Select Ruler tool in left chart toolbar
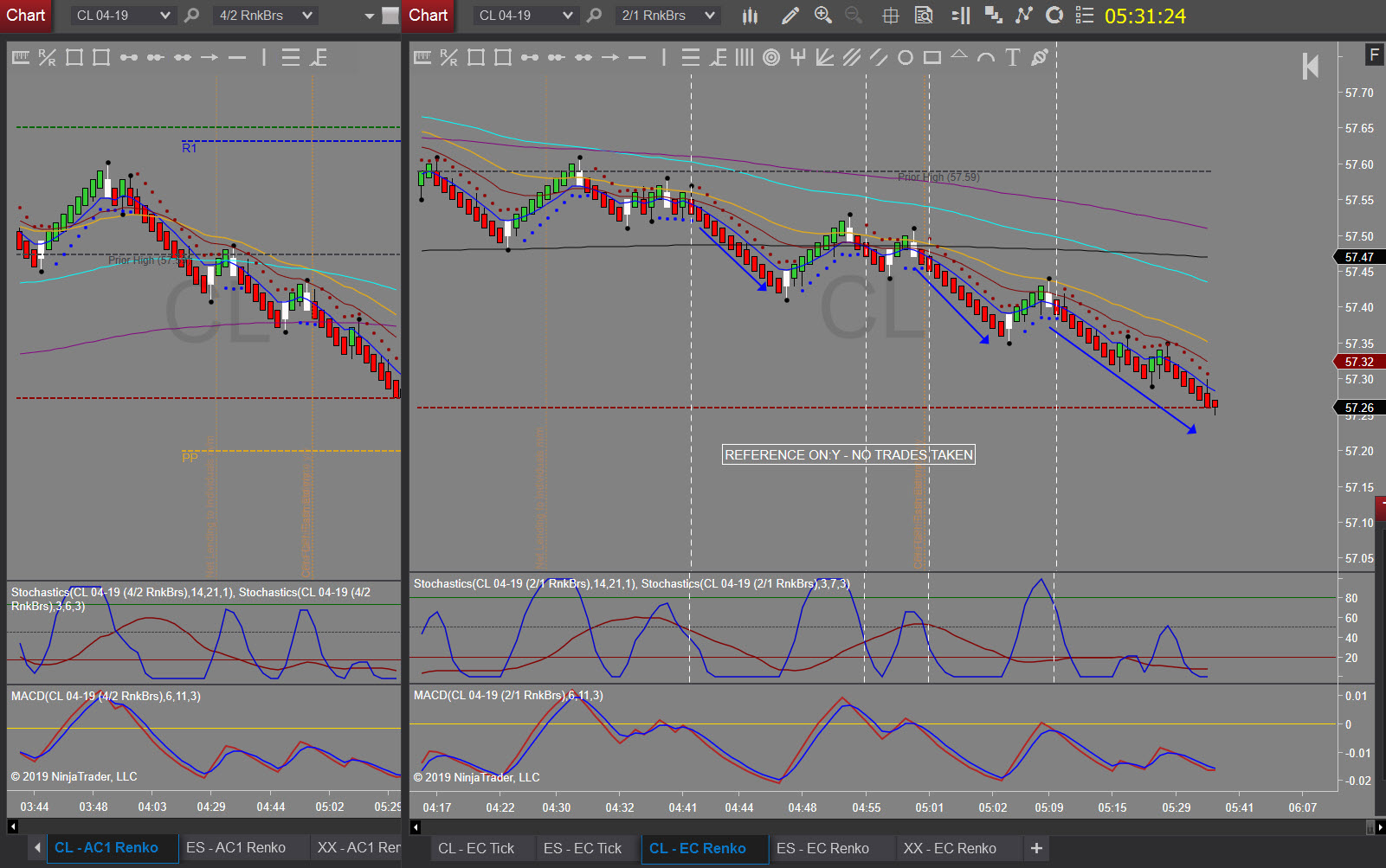Viewport: 1386px width, 868px height. [x=21, y=57]
